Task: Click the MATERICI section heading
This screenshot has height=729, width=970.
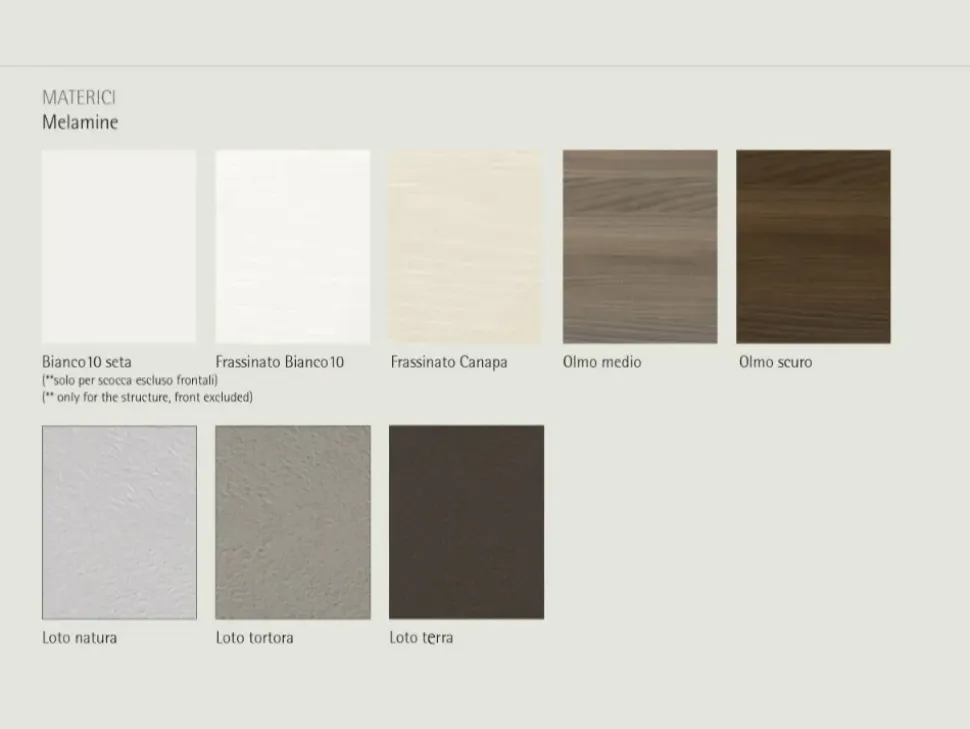Action: (79, 97)
